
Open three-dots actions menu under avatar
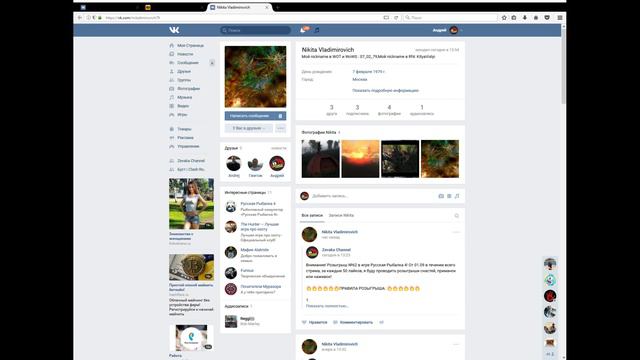[x=280, y=128]
